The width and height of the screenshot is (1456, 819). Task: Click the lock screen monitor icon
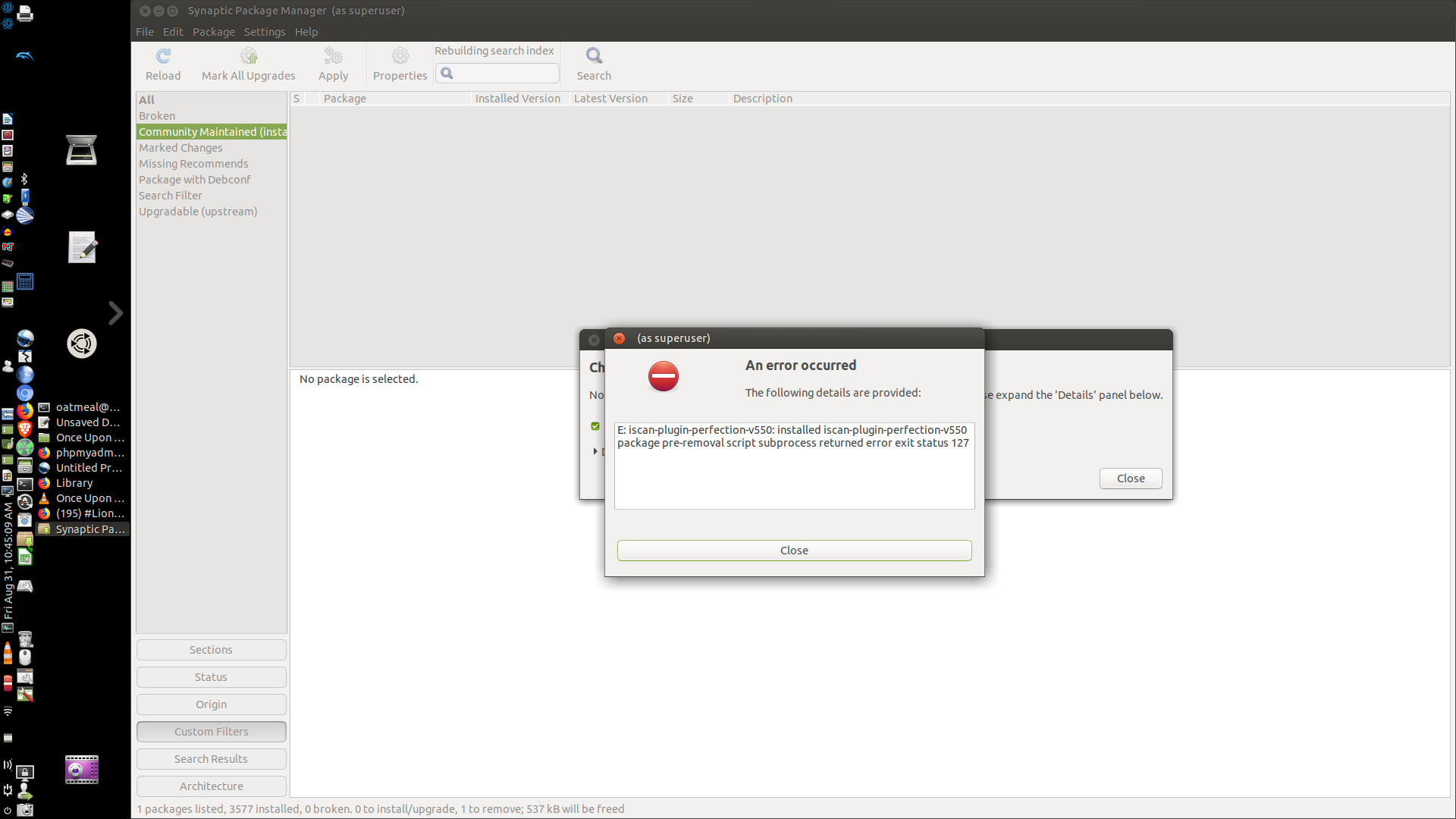pos(25,773)
